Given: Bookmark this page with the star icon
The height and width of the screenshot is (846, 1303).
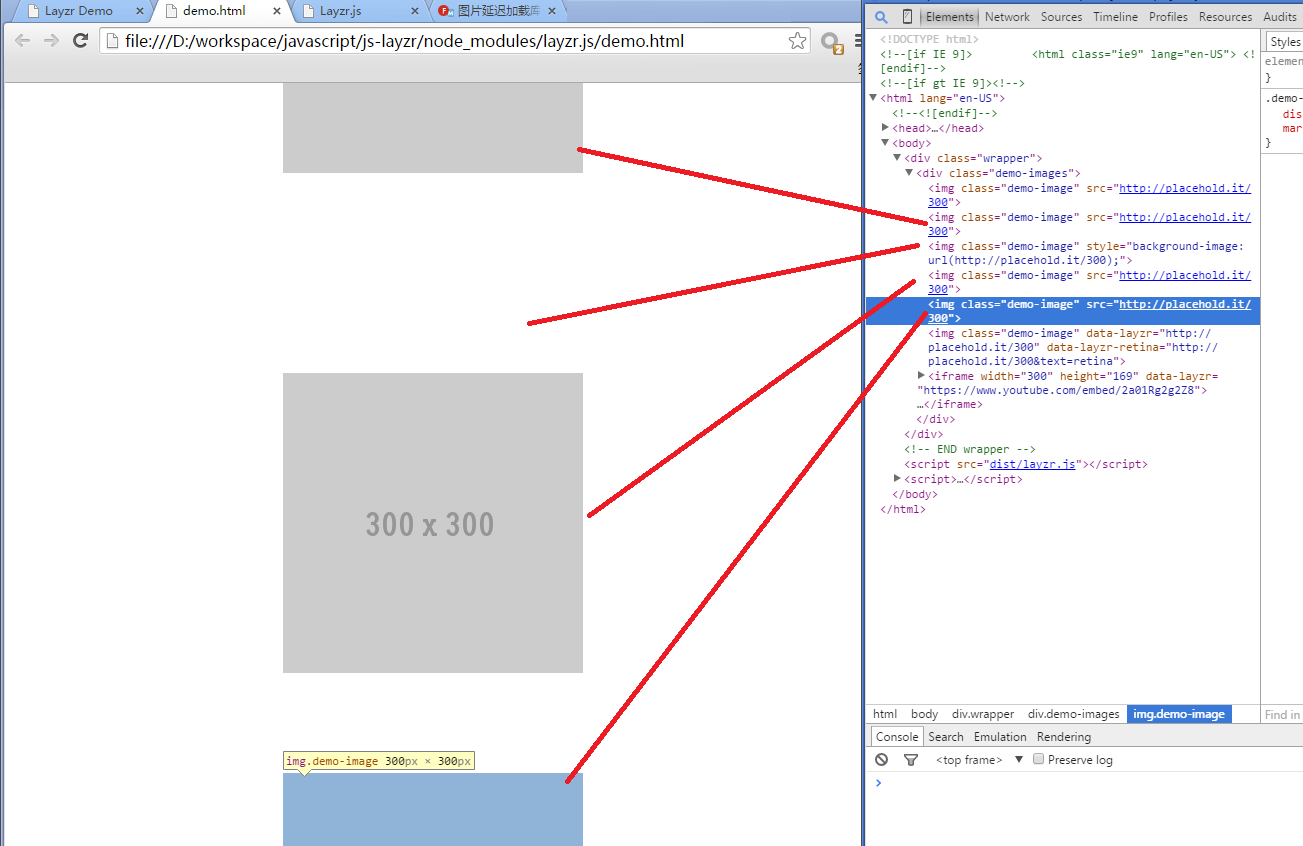Looking at the screenshot, I should pos(797,41).
